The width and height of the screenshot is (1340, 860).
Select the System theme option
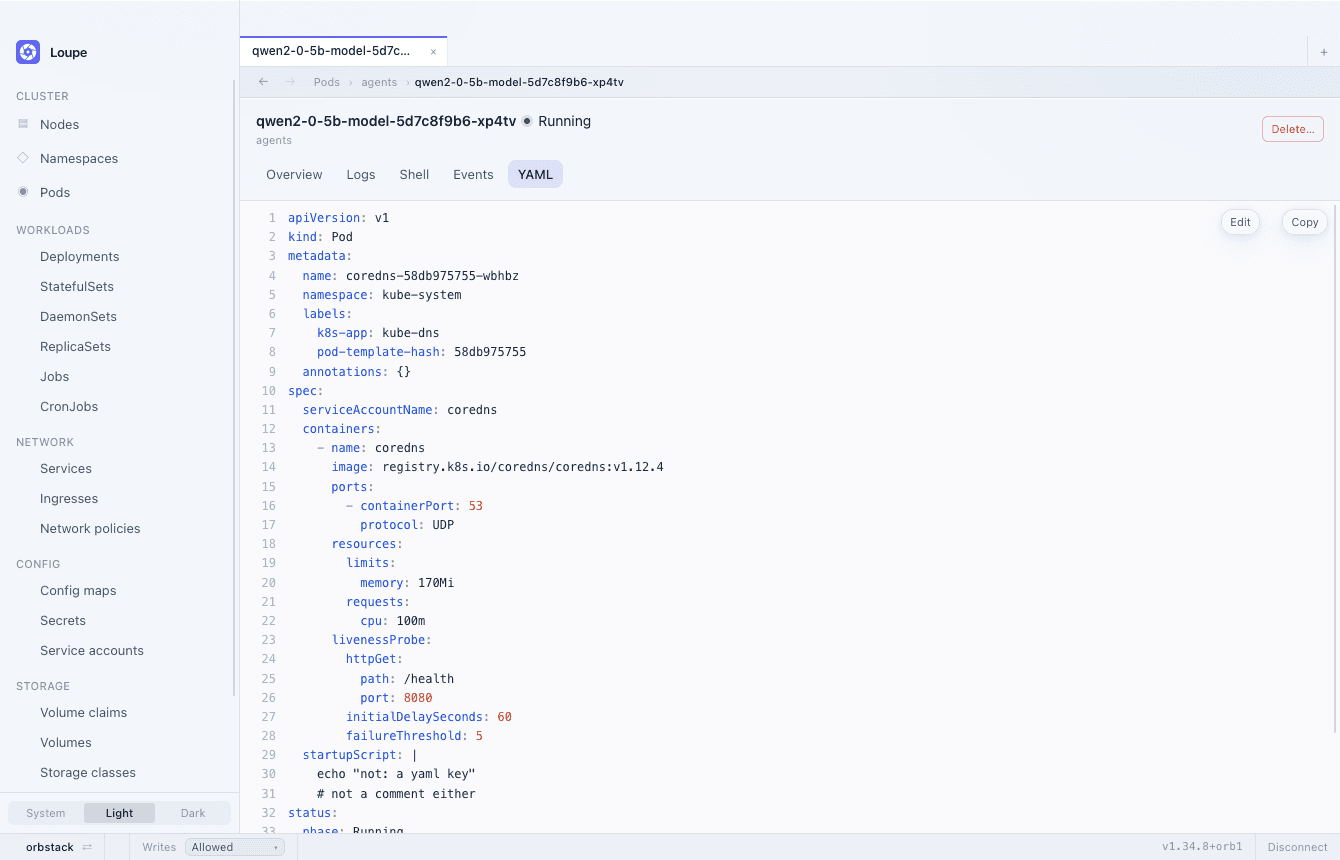pos(46,813)
